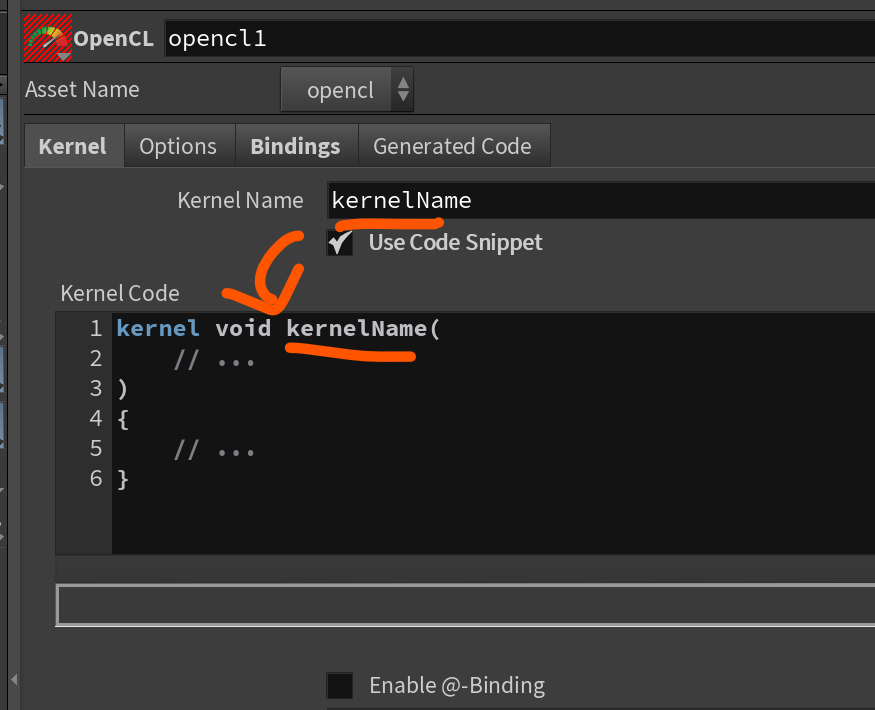
Task: Open the Options tab
Action: (178, 146)
